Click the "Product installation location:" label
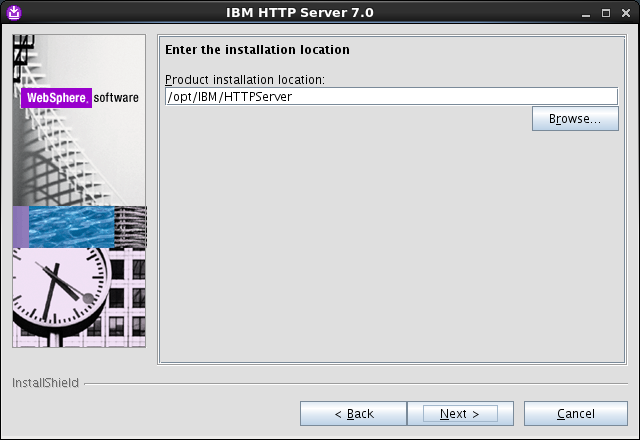 point(245,80)
